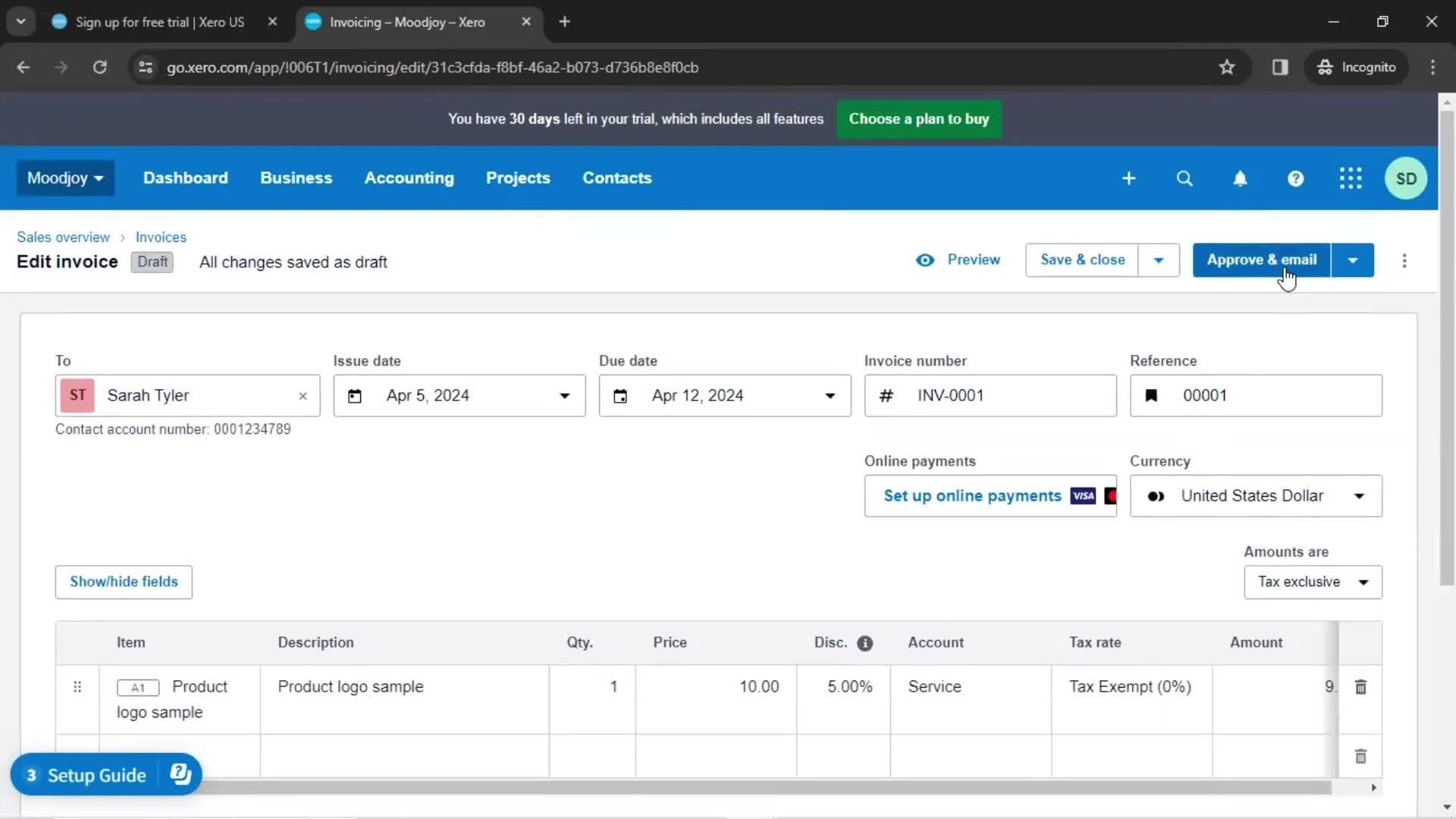Edit the quantity cell 1
Screen dimensions: 1456x819
(x=592, y=700)
